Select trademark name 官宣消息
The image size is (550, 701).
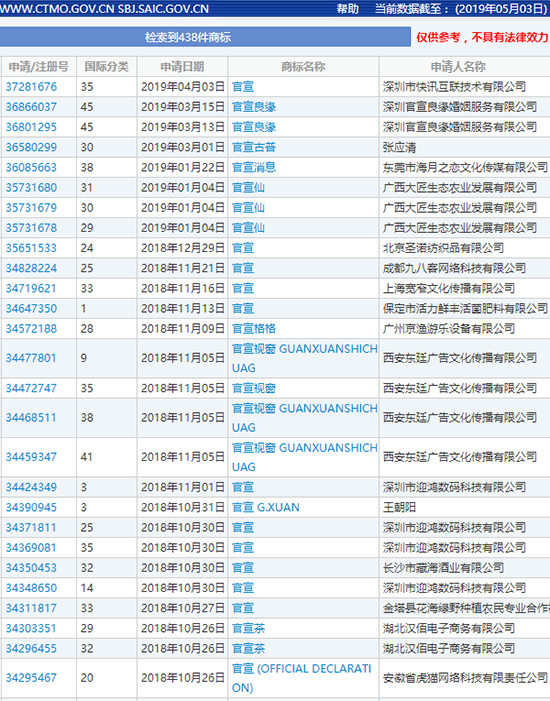pyautogui.click(x=254, y=167)
